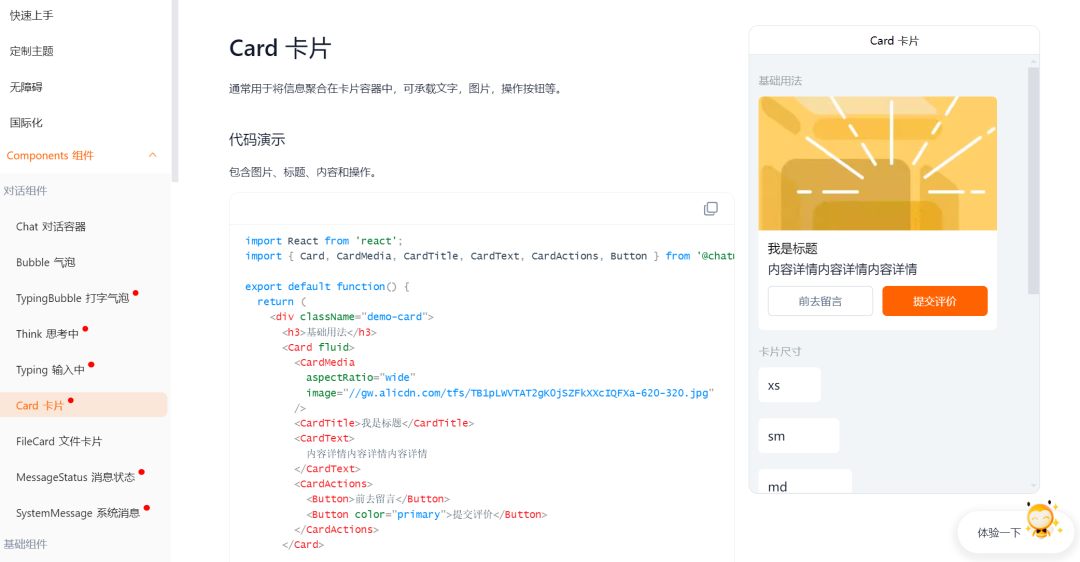The image size is (1080, 562).
Task: Click the 内容详情内容详情内容详情 text in preview
Action: click(842, 269)
